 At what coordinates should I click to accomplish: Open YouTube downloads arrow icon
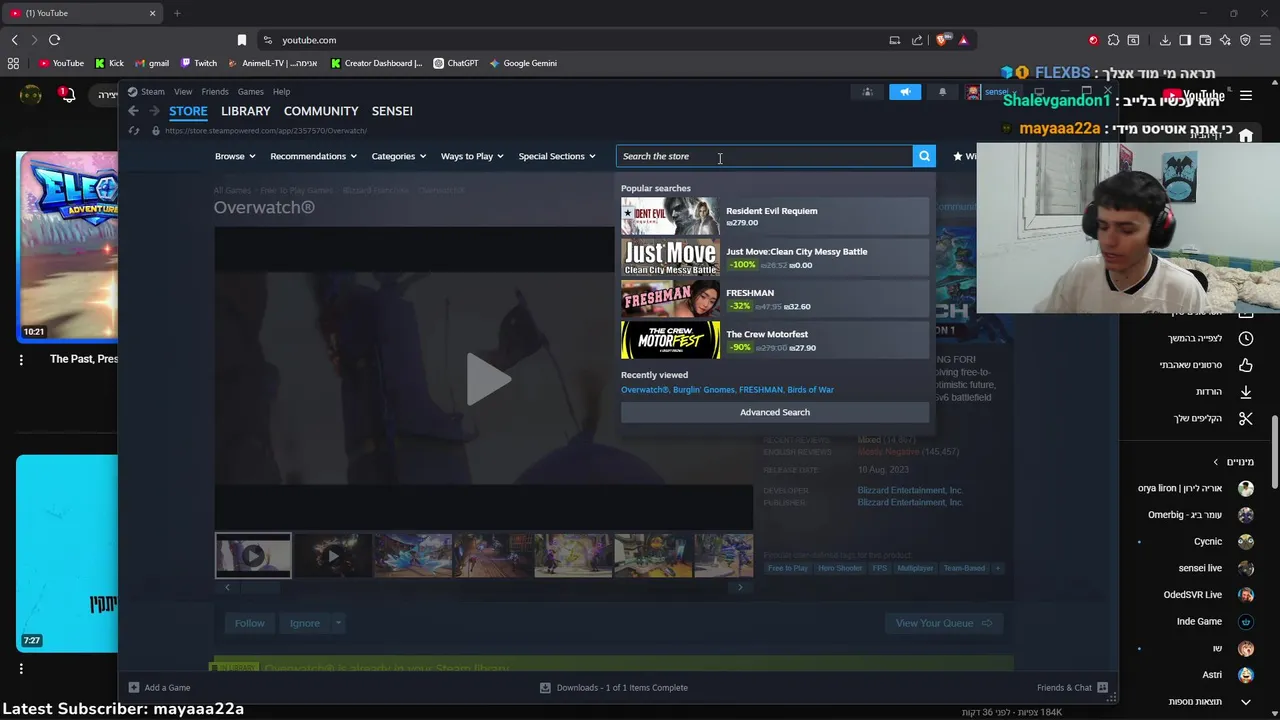[x=1245, y=391]
